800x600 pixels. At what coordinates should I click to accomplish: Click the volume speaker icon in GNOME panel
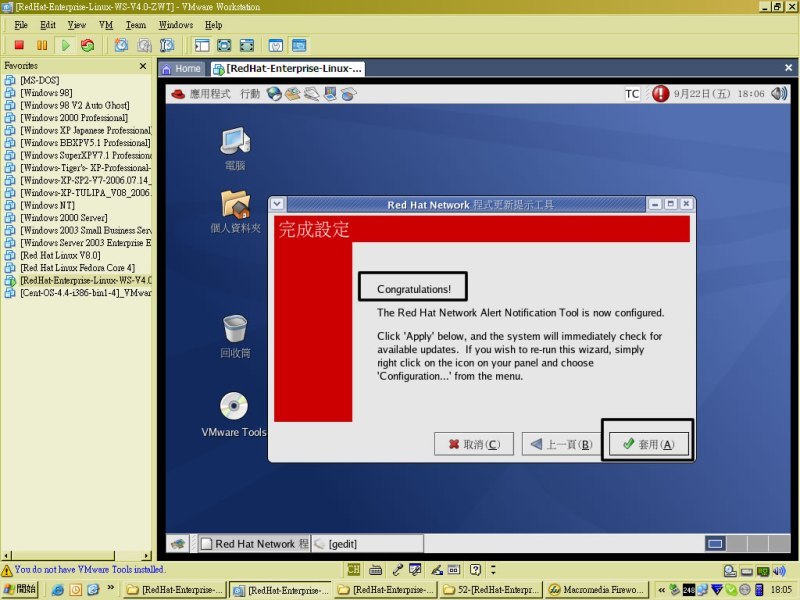pos(779,93)
